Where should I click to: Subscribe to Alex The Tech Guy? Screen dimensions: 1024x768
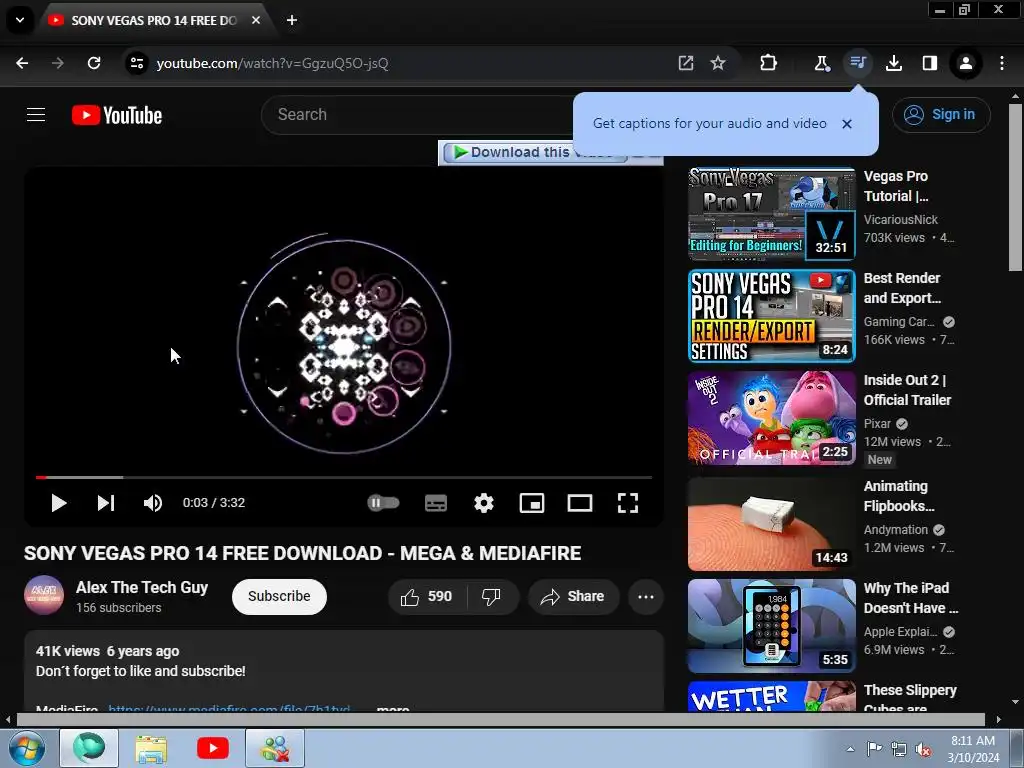click(279, 596)
